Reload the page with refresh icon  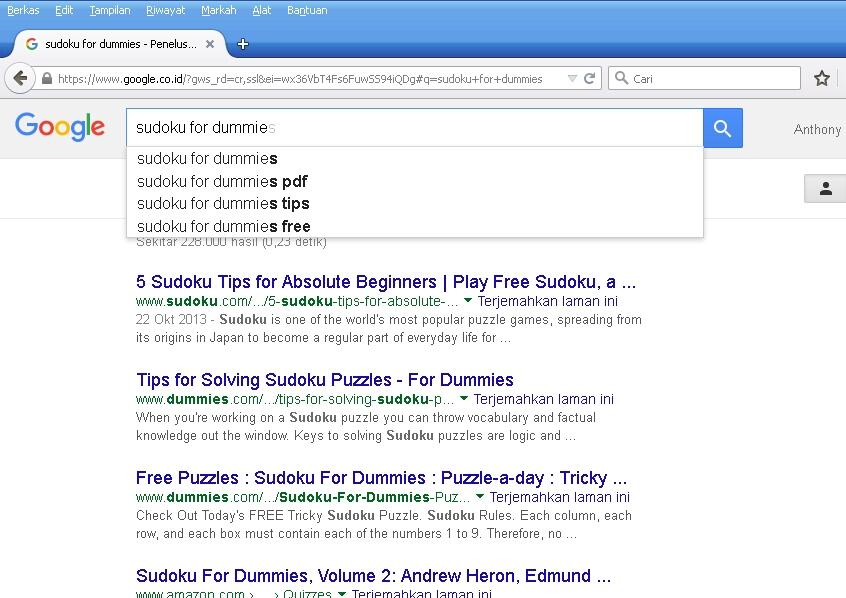590,79
